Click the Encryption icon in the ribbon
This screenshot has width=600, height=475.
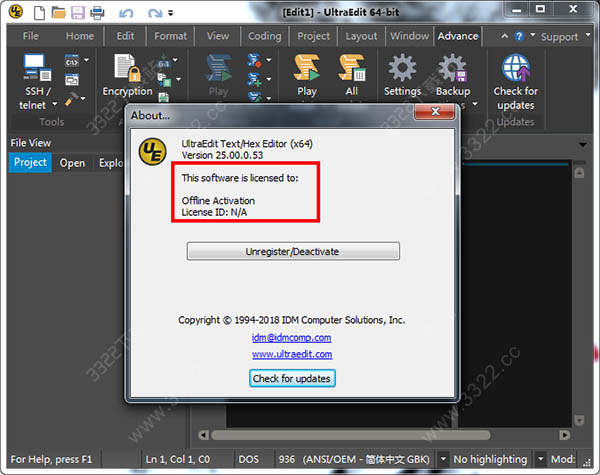tap(127, 68)
